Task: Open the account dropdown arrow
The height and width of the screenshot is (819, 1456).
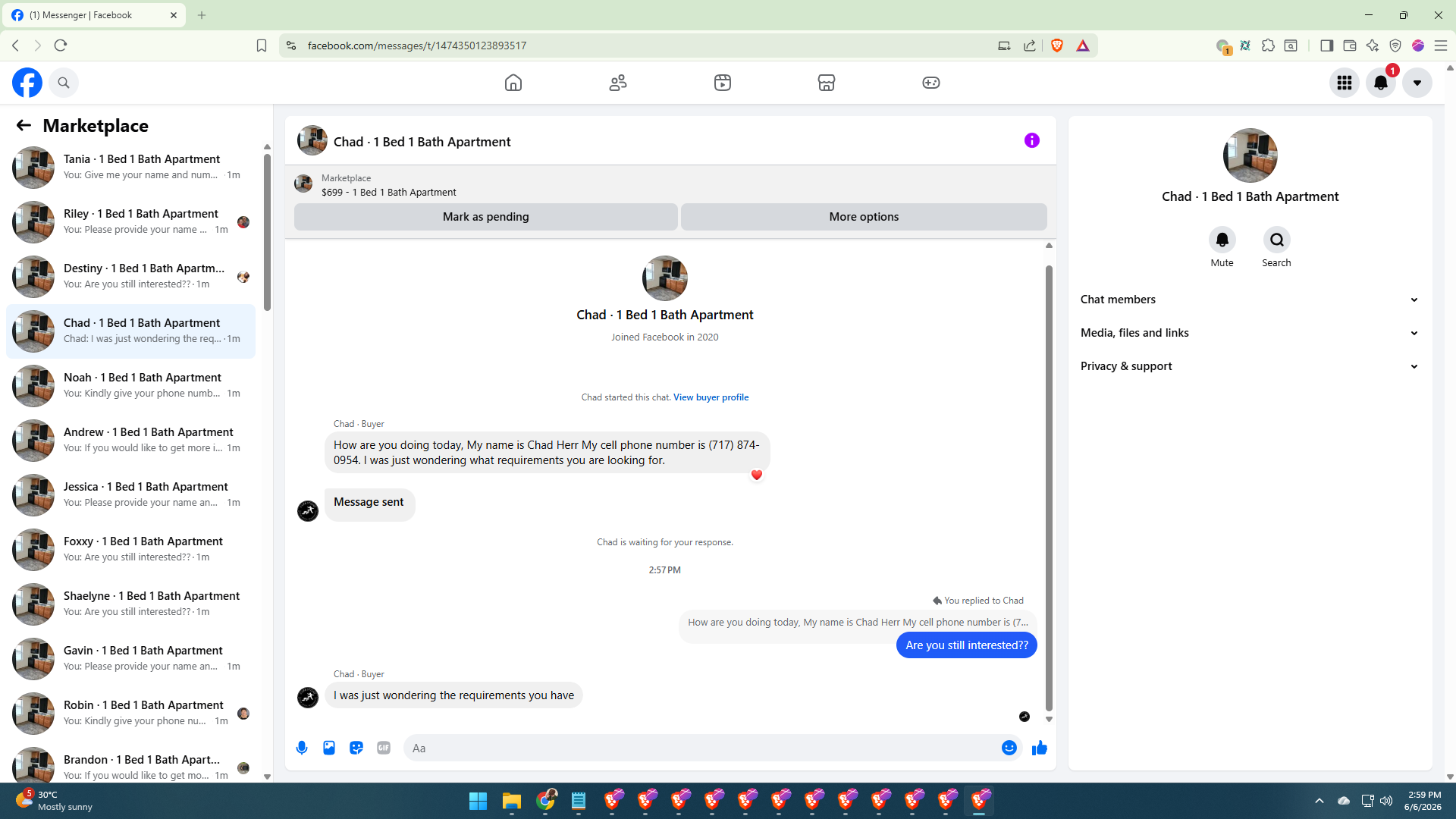Action: 1417,83
